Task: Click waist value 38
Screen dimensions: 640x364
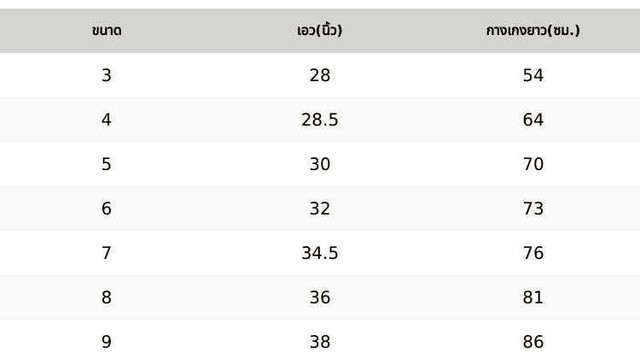Action: pyautogui.click(x=320, y=342)
